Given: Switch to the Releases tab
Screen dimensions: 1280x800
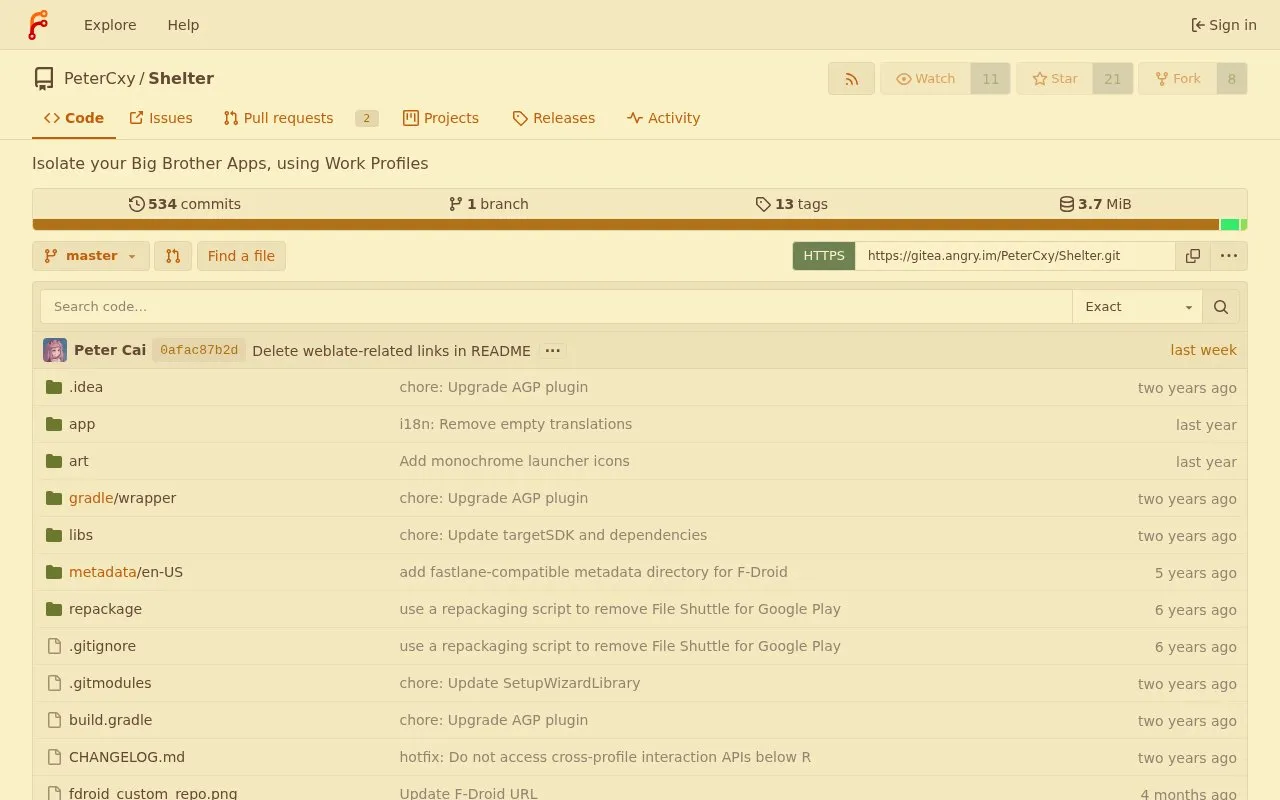Looking at the screenshot, I should point(553,118).
